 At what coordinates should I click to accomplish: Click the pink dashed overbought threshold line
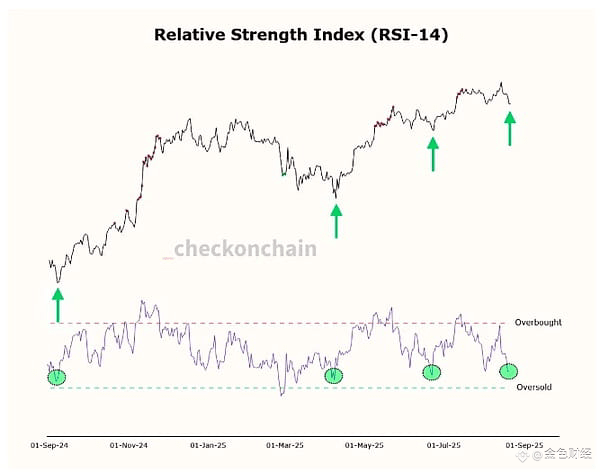(278, 323)
